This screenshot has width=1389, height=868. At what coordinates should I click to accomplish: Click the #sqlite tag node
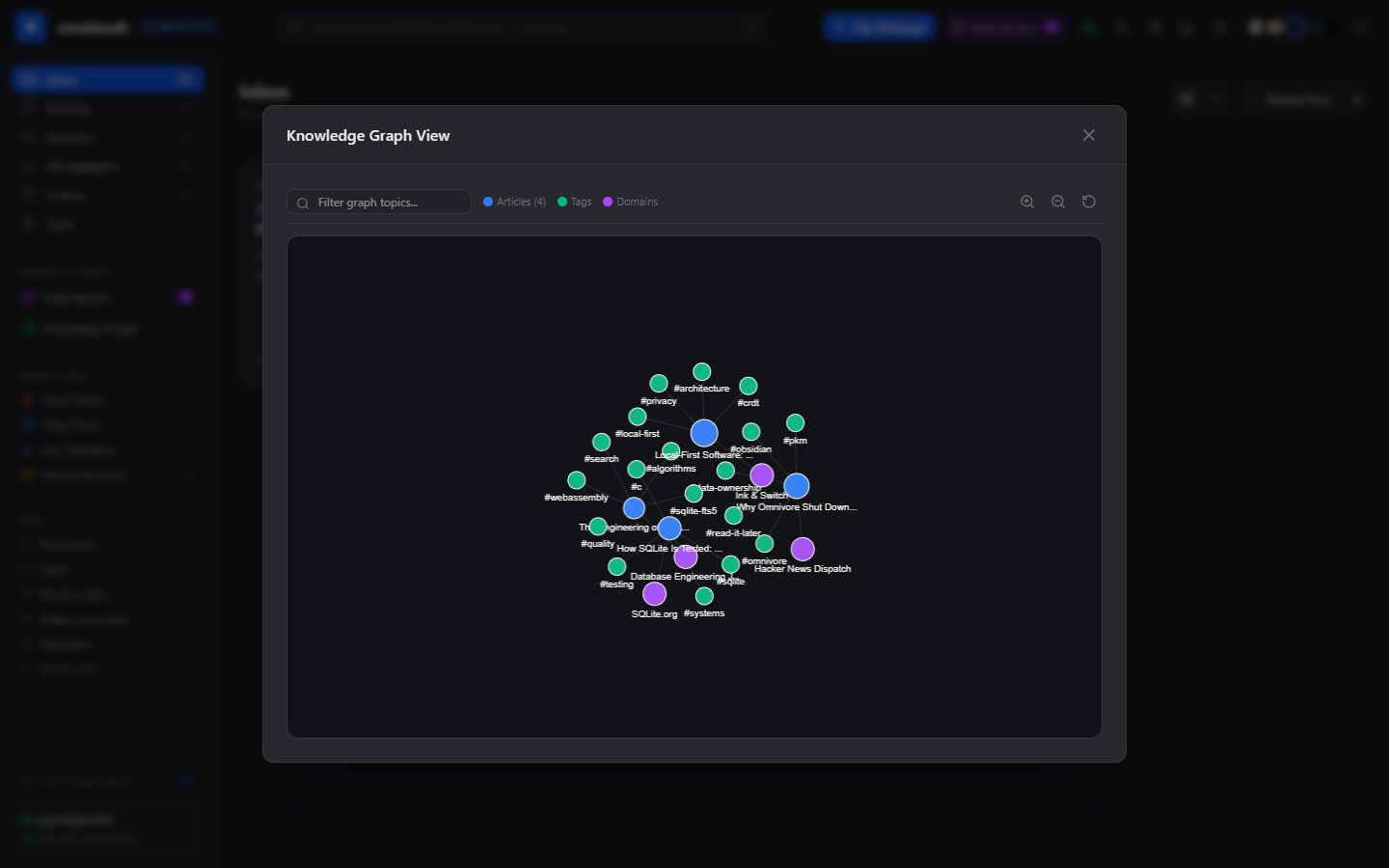coord(731,564)
